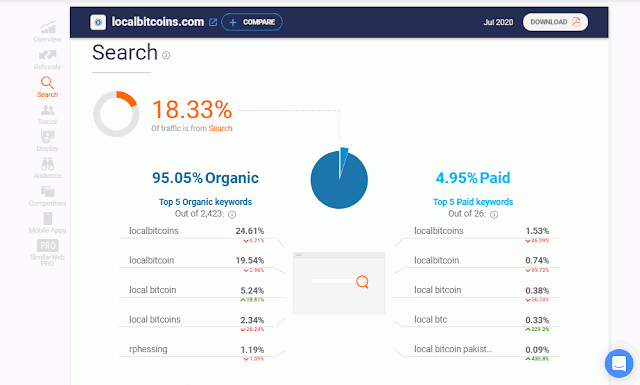Click the 18.33% traffic figure
The image size is (640, 385).
tap(192, 109)
